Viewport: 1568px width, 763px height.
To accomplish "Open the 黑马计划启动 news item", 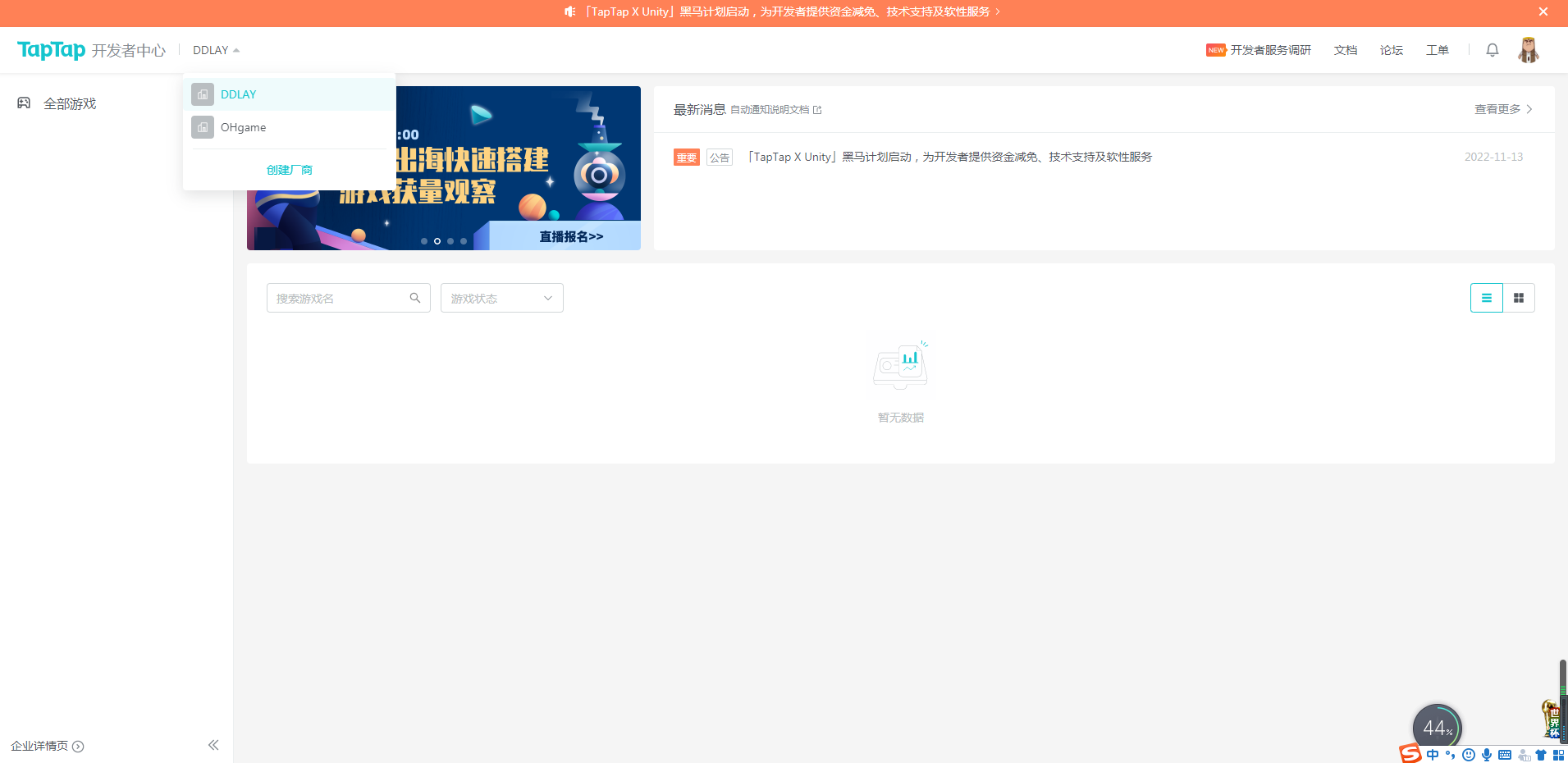I will point(949,157).
